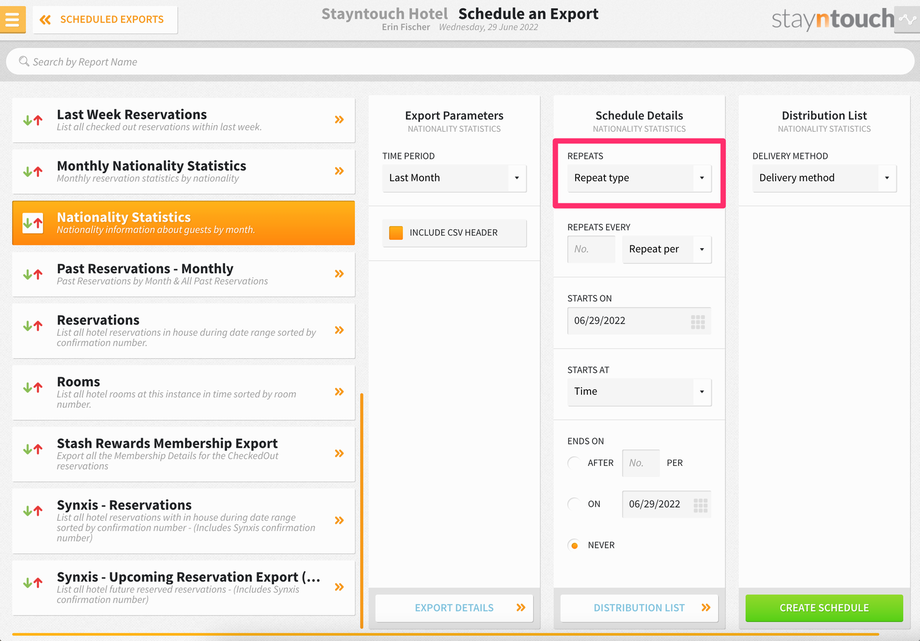Screen dimensions: 920x641
Task: Click chevron arrow on Rooms row
Action: point(339,392)
